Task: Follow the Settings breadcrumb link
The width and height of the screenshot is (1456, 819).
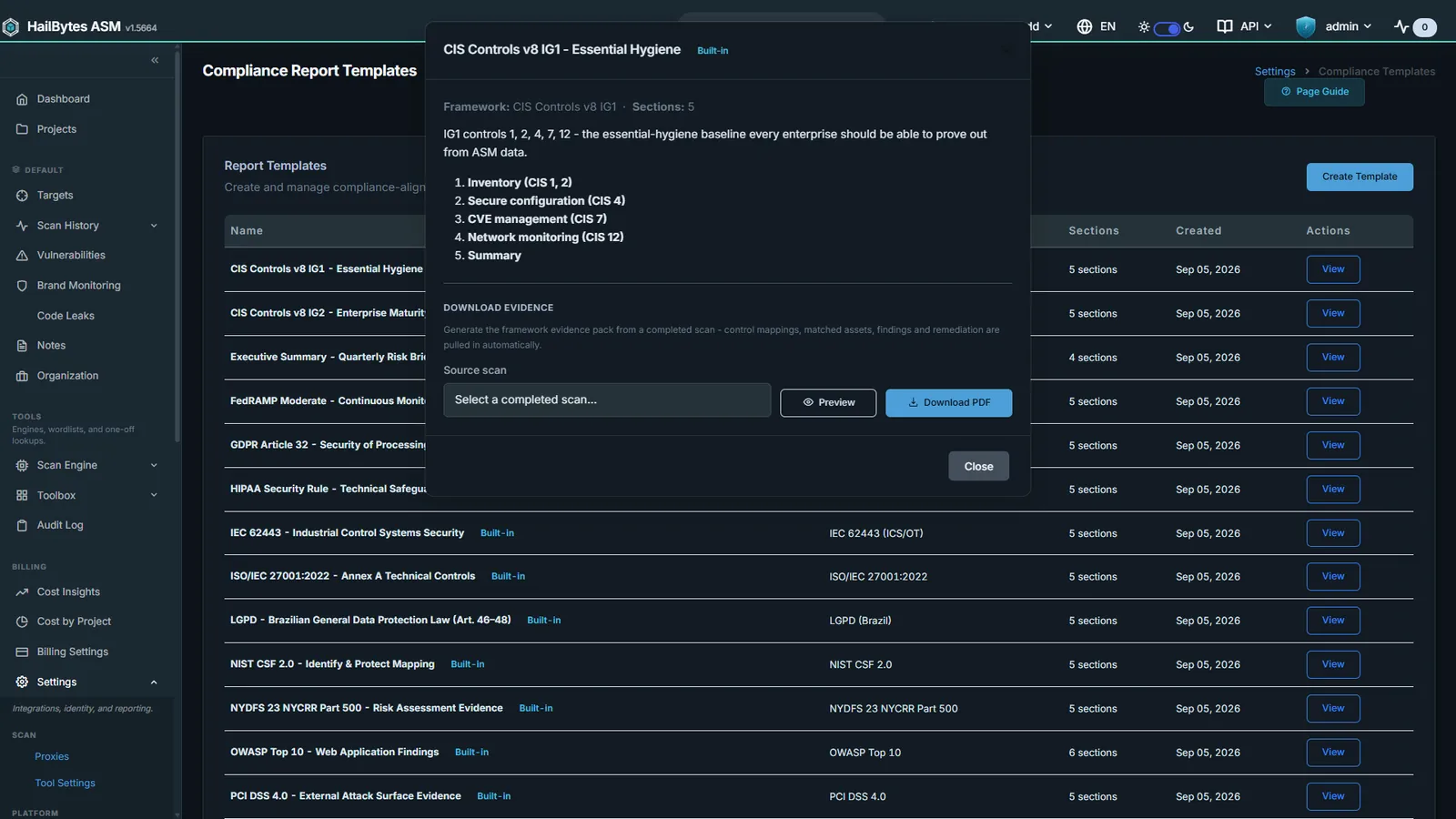Action: tap(1275, 71)
